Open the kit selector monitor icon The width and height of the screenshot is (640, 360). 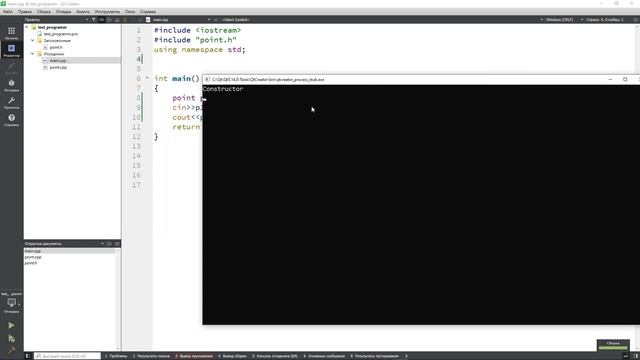pos(11,303)
